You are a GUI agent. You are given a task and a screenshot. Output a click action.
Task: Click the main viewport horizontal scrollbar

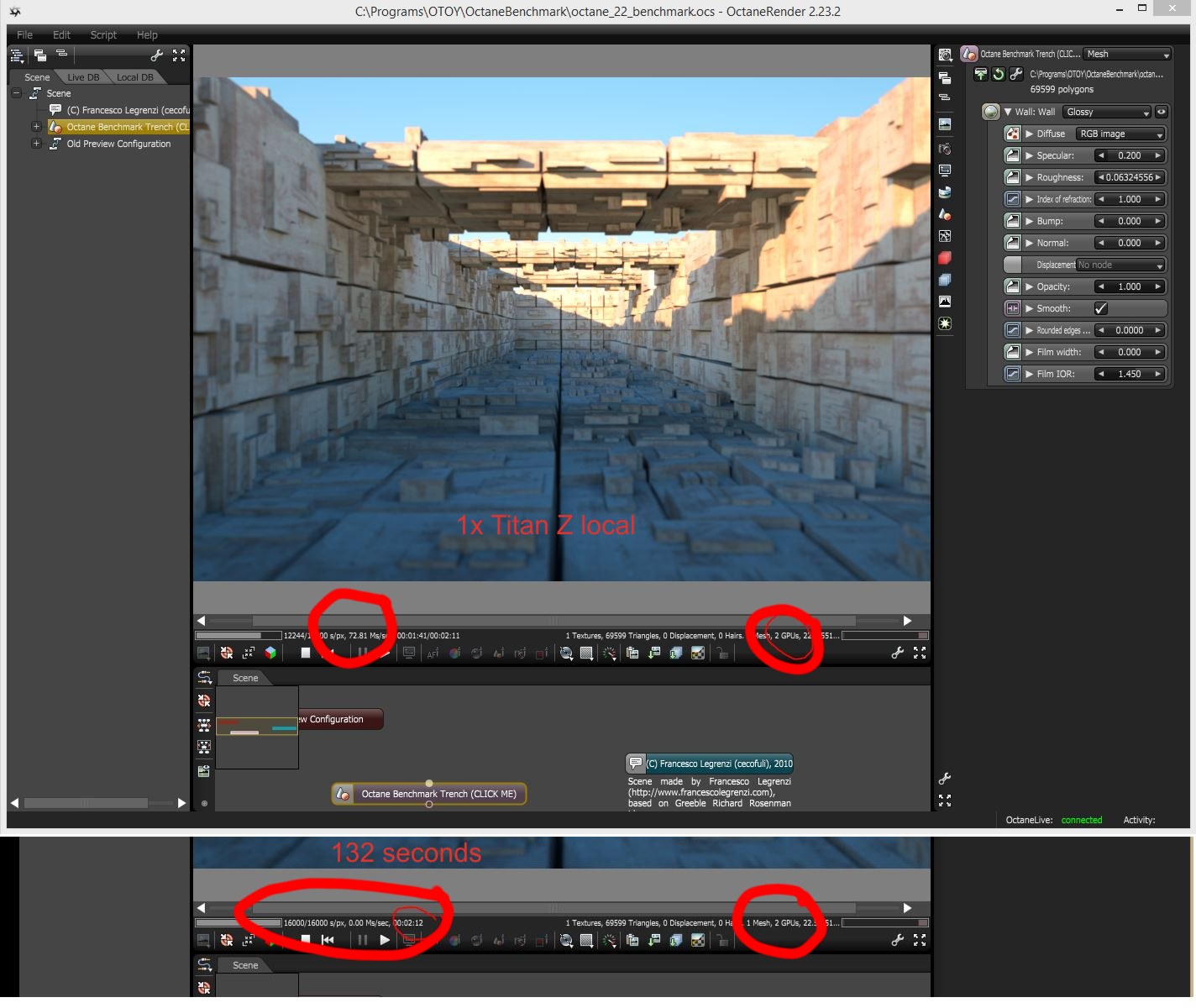pos(553,621)
